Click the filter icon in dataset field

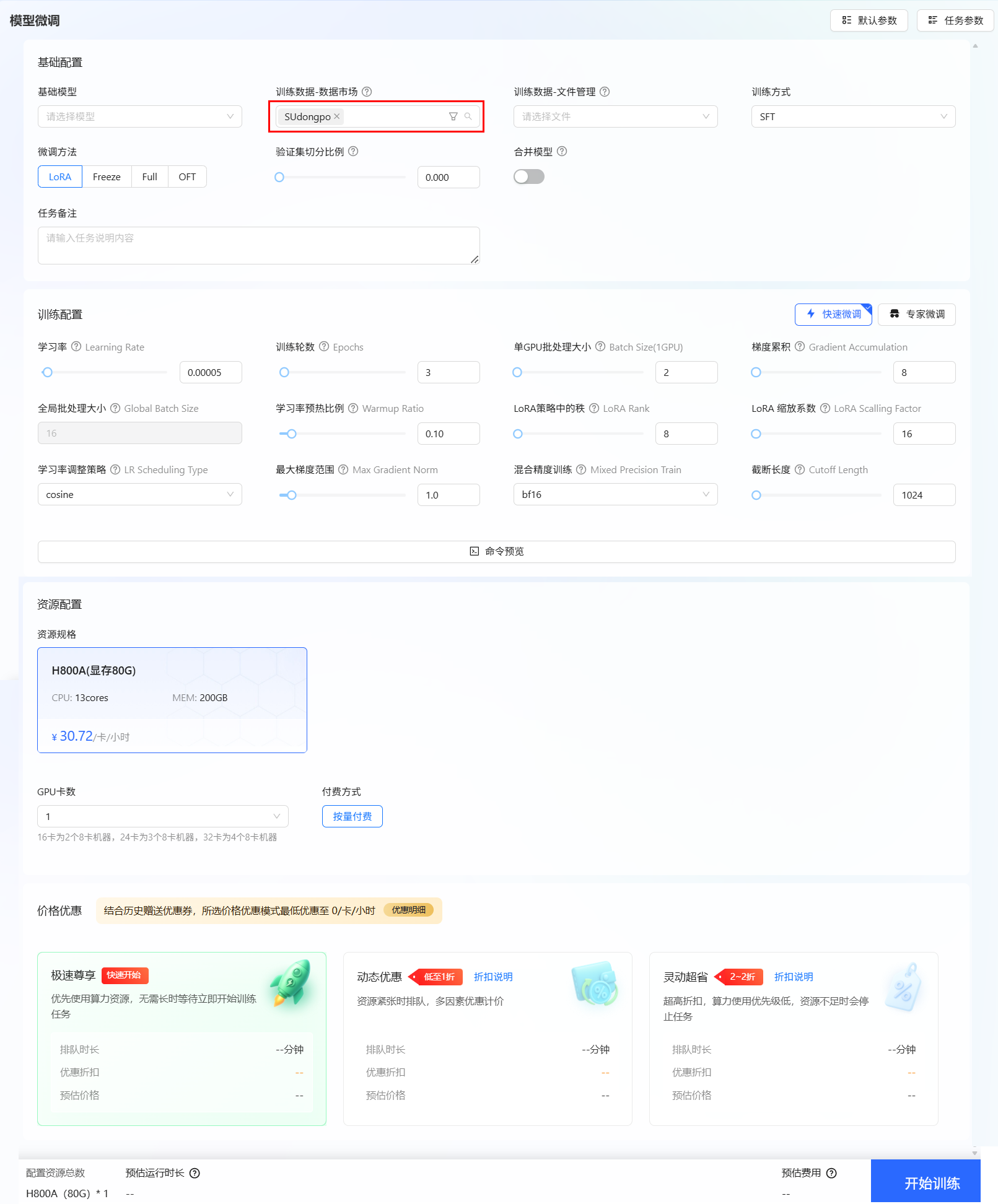pyautogui.click(x=453, y=116)
